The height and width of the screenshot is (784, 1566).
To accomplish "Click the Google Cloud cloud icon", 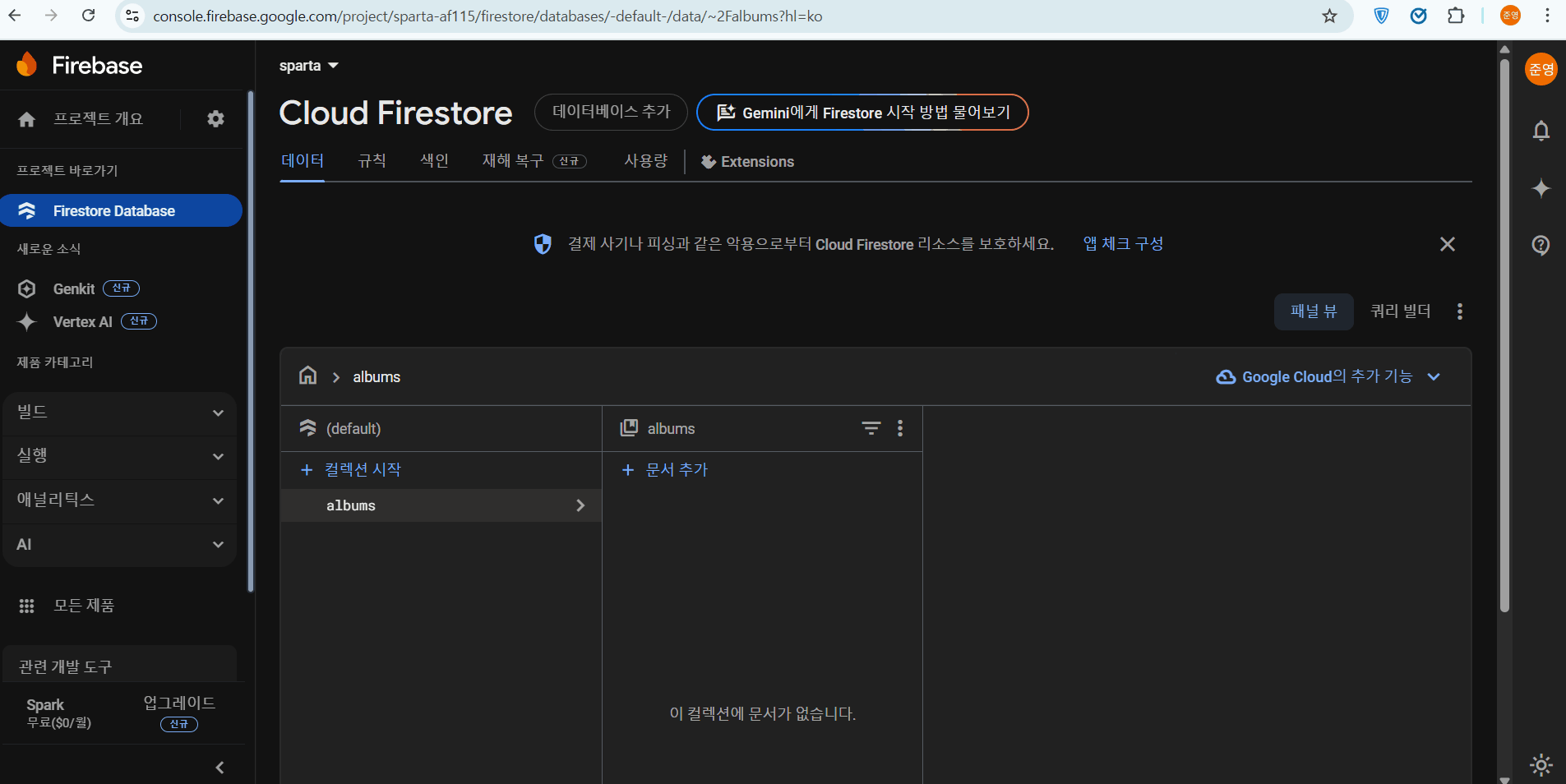I will tap(1226, 377).
